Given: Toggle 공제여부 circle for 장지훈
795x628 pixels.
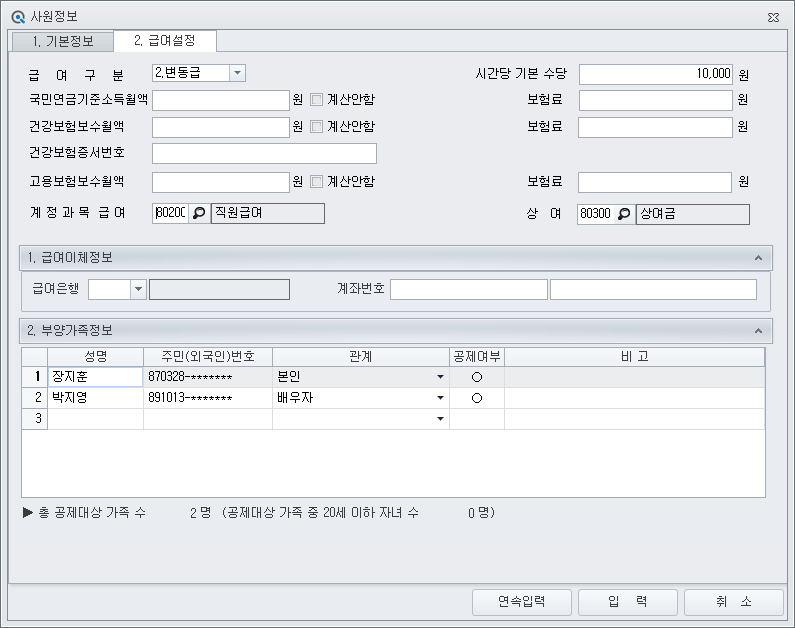Looking at the screenshot, I should pos(477,377).
